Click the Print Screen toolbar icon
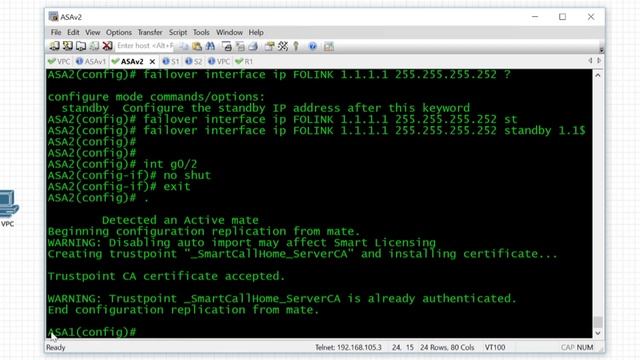 click(x=227, y=47)
